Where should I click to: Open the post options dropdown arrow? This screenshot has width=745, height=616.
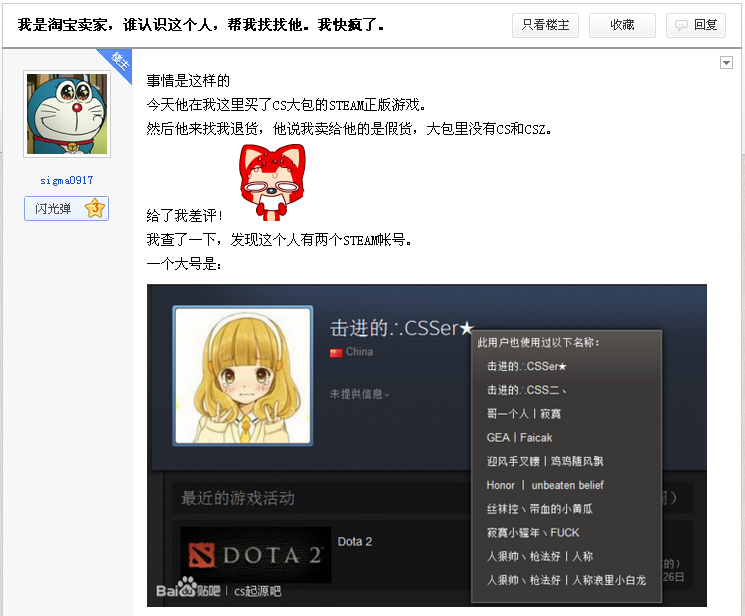pos(726,62)
